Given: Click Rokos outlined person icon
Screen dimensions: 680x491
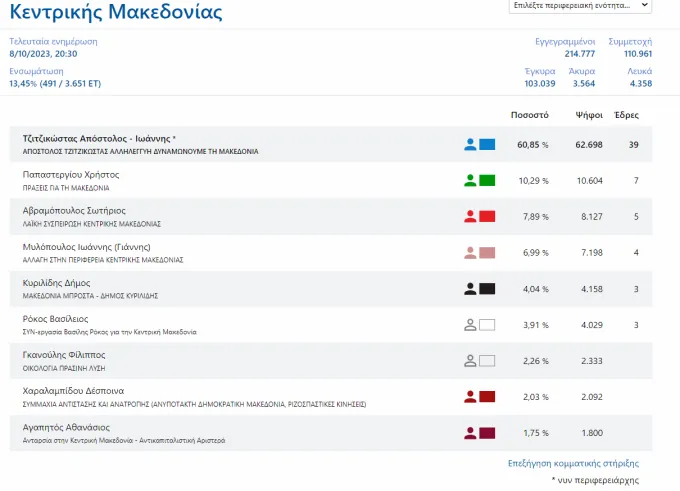Looking at the screenshot, I should tap(470, 325).
